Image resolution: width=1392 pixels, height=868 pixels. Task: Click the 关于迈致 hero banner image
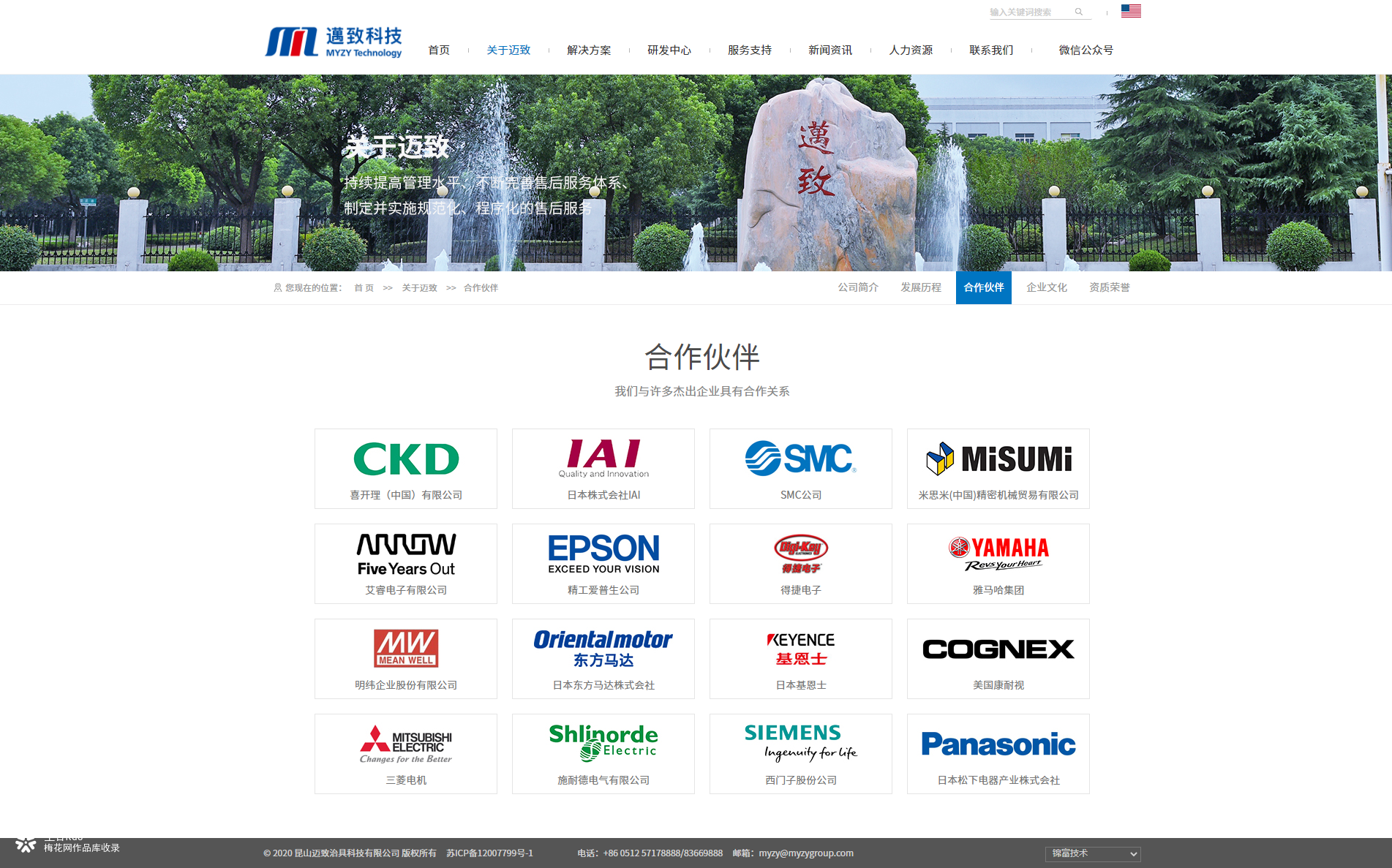tap(696, 173)
